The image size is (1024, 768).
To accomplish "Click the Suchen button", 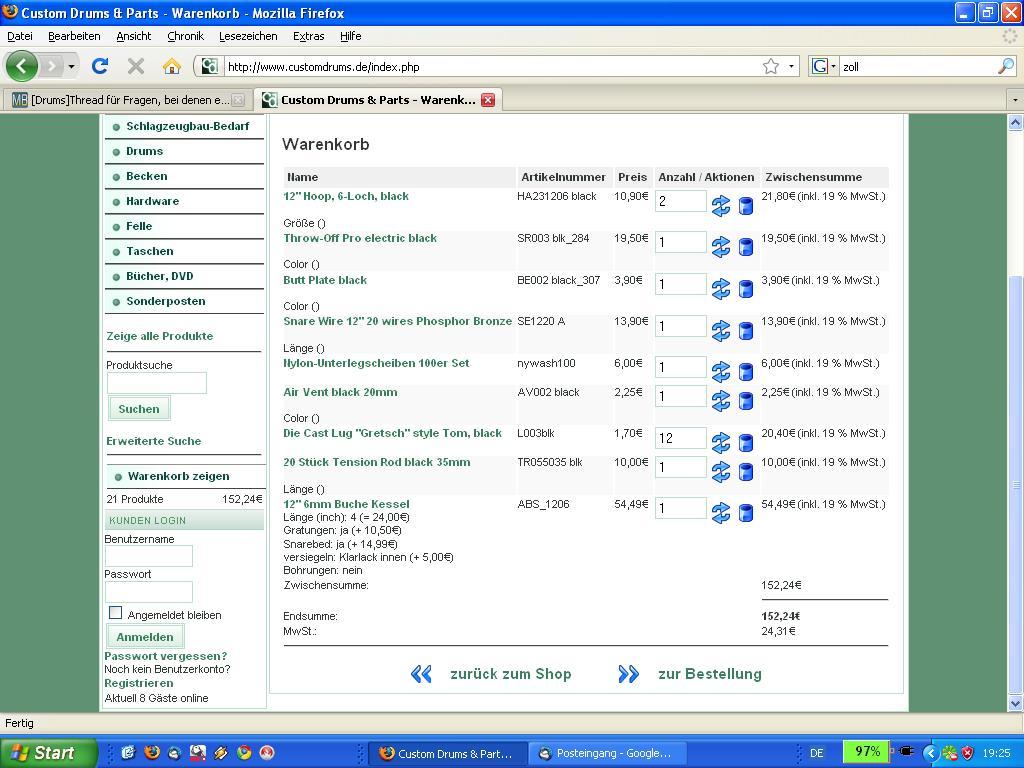I will coord(138,409).
